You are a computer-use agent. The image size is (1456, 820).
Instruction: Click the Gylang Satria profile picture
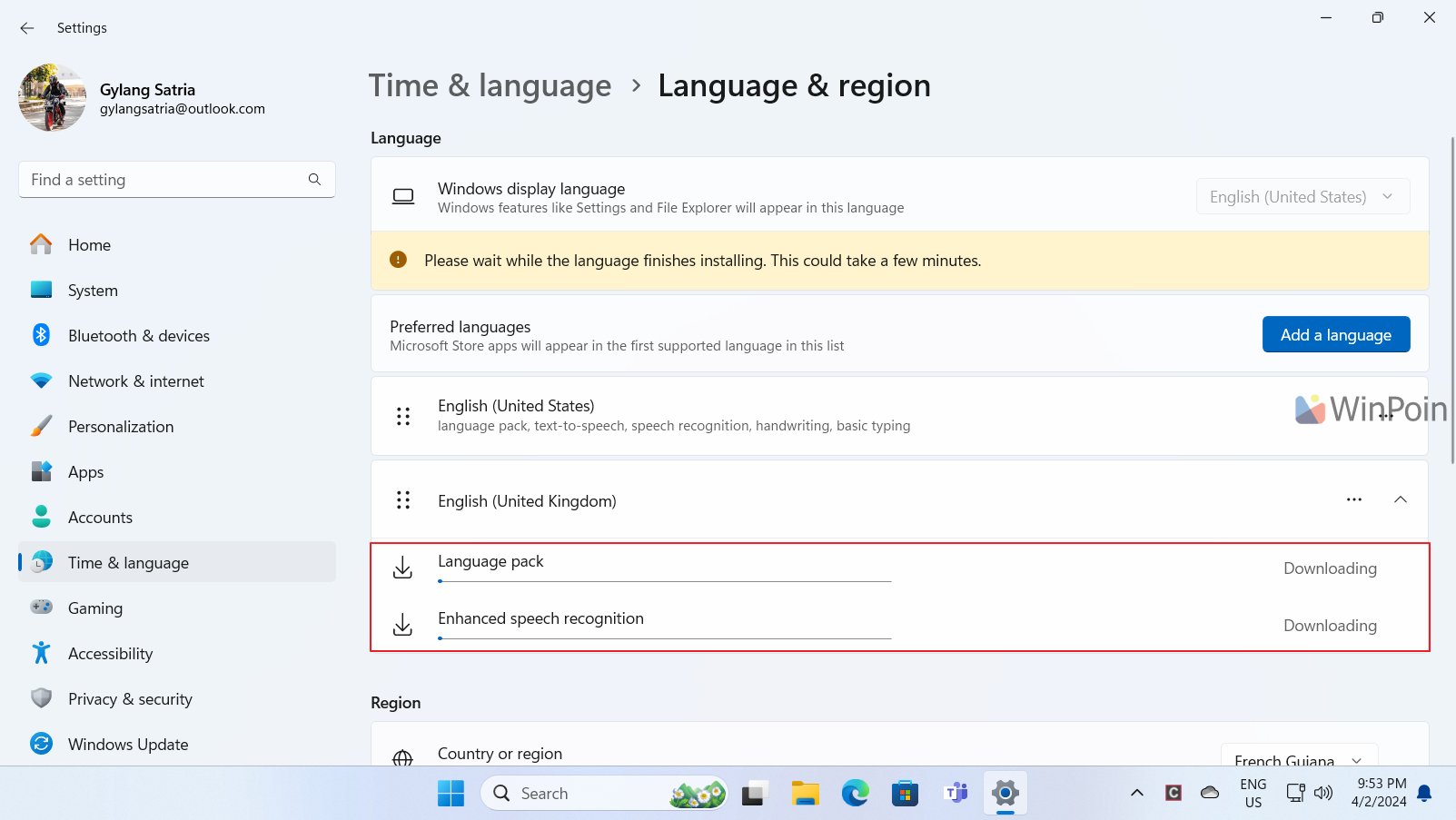[52, 97]
